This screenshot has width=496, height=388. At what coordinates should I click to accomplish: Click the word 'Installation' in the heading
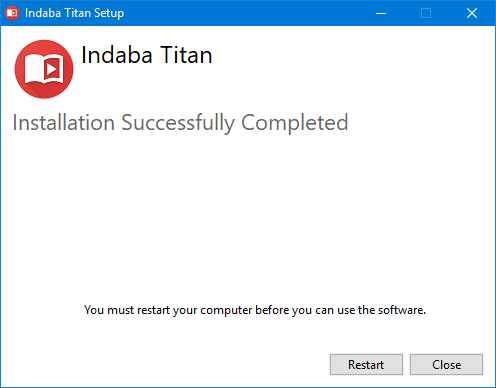pyautogui.click(x=64, y=123)
